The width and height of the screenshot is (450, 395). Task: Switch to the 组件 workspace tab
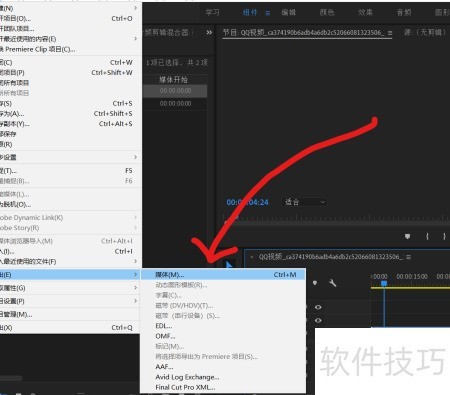click(x=250, y=13)
